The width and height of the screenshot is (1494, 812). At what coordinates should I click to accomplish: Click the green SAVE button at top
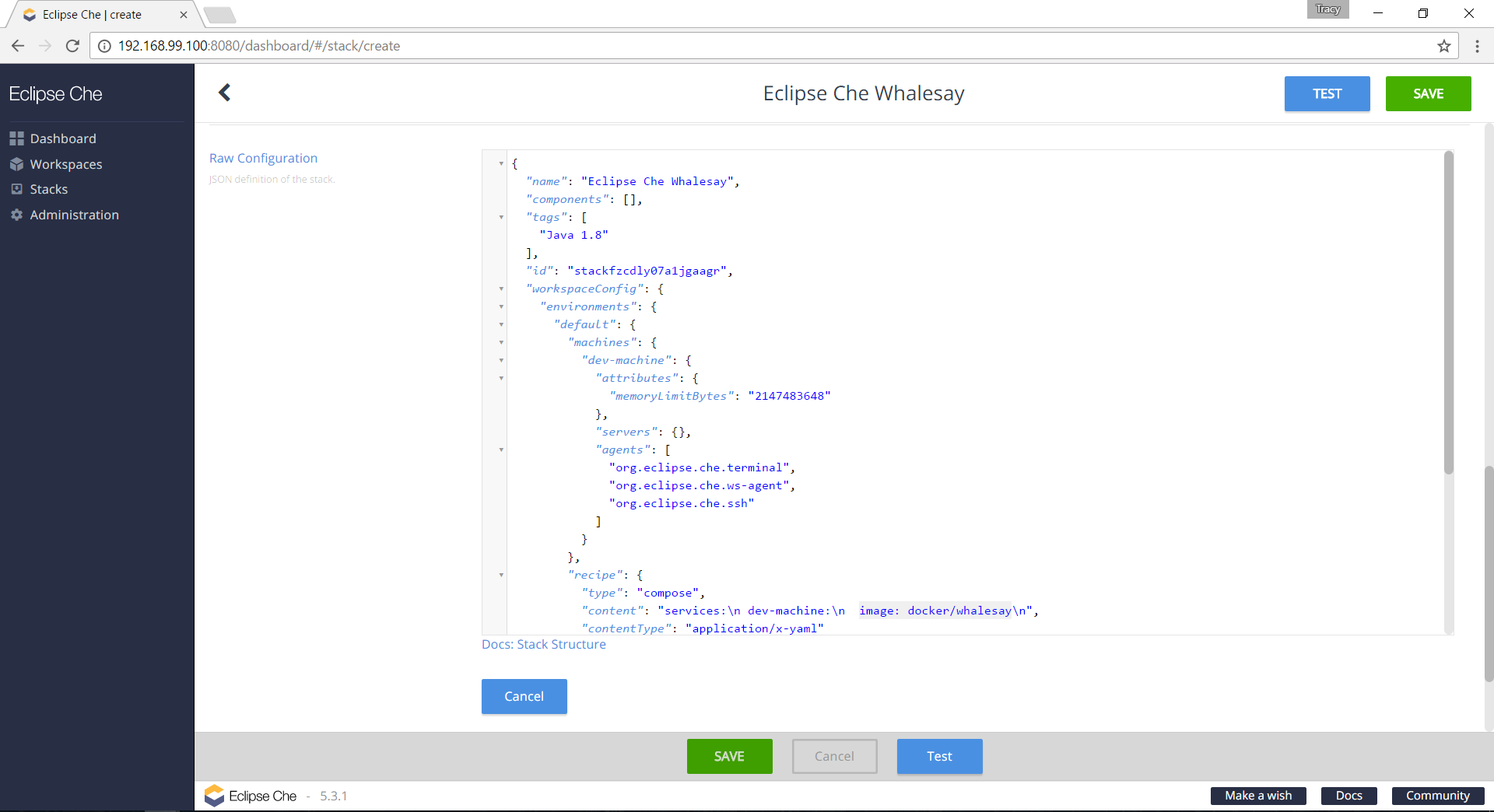click(1428, 93)
